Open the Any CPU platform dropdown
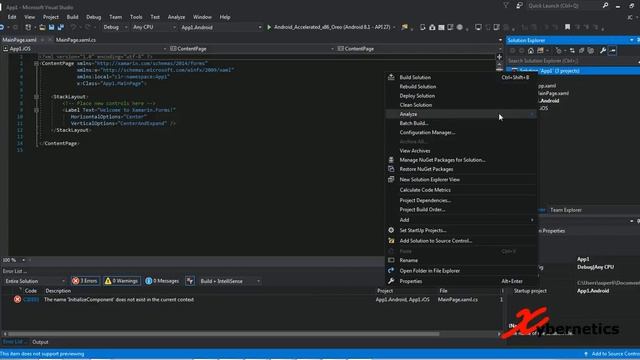 (154, 27)
